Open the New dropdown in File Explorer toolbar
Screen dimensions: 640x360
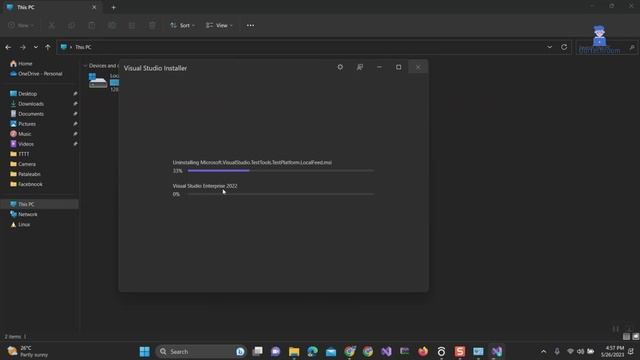[x=20, y=25]
